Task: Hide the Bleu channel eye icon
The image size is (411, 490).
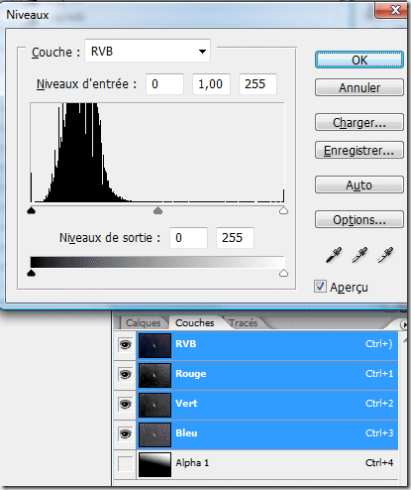Action: (125, 434)
